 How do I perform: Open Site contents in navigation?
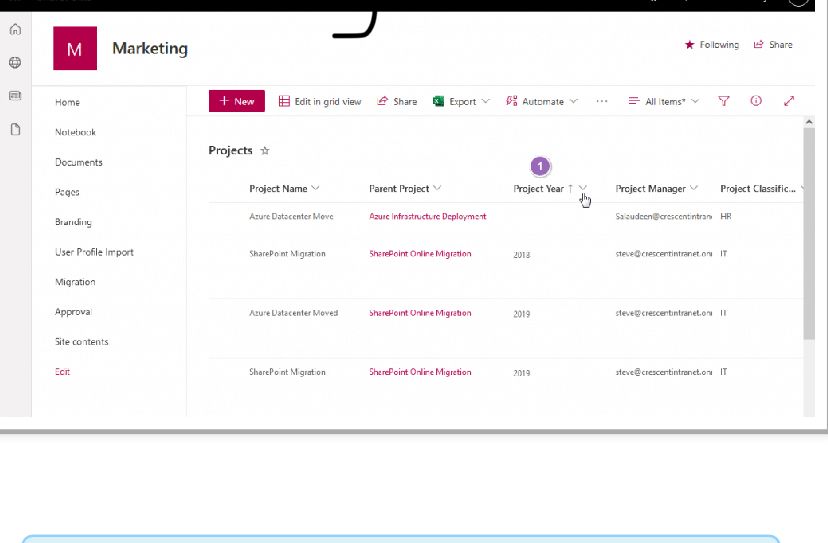click(x=82, y=342)
